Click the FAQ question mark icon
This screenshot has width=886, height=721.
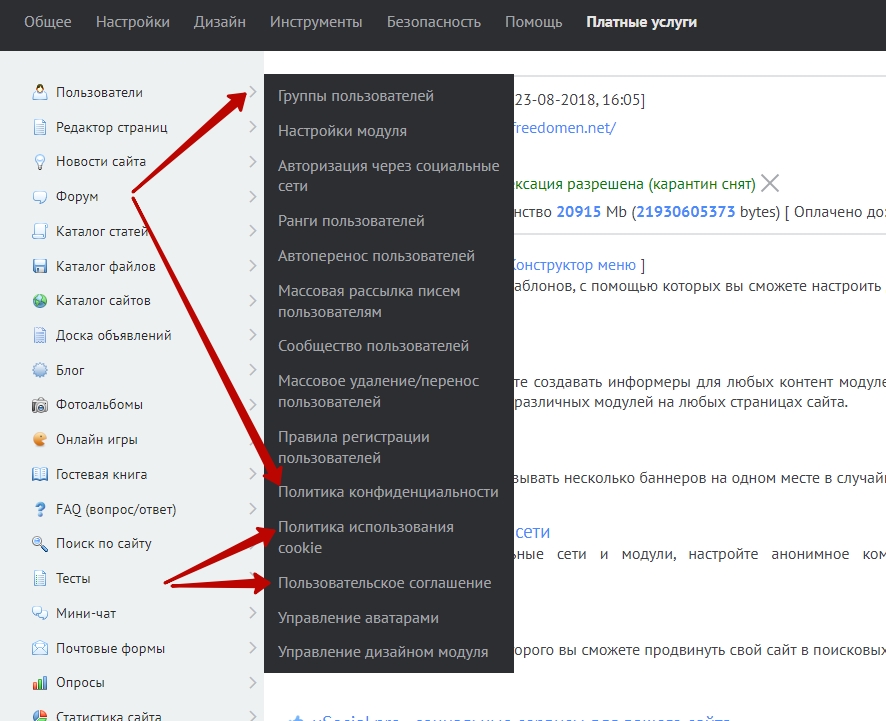click(40, 509)
